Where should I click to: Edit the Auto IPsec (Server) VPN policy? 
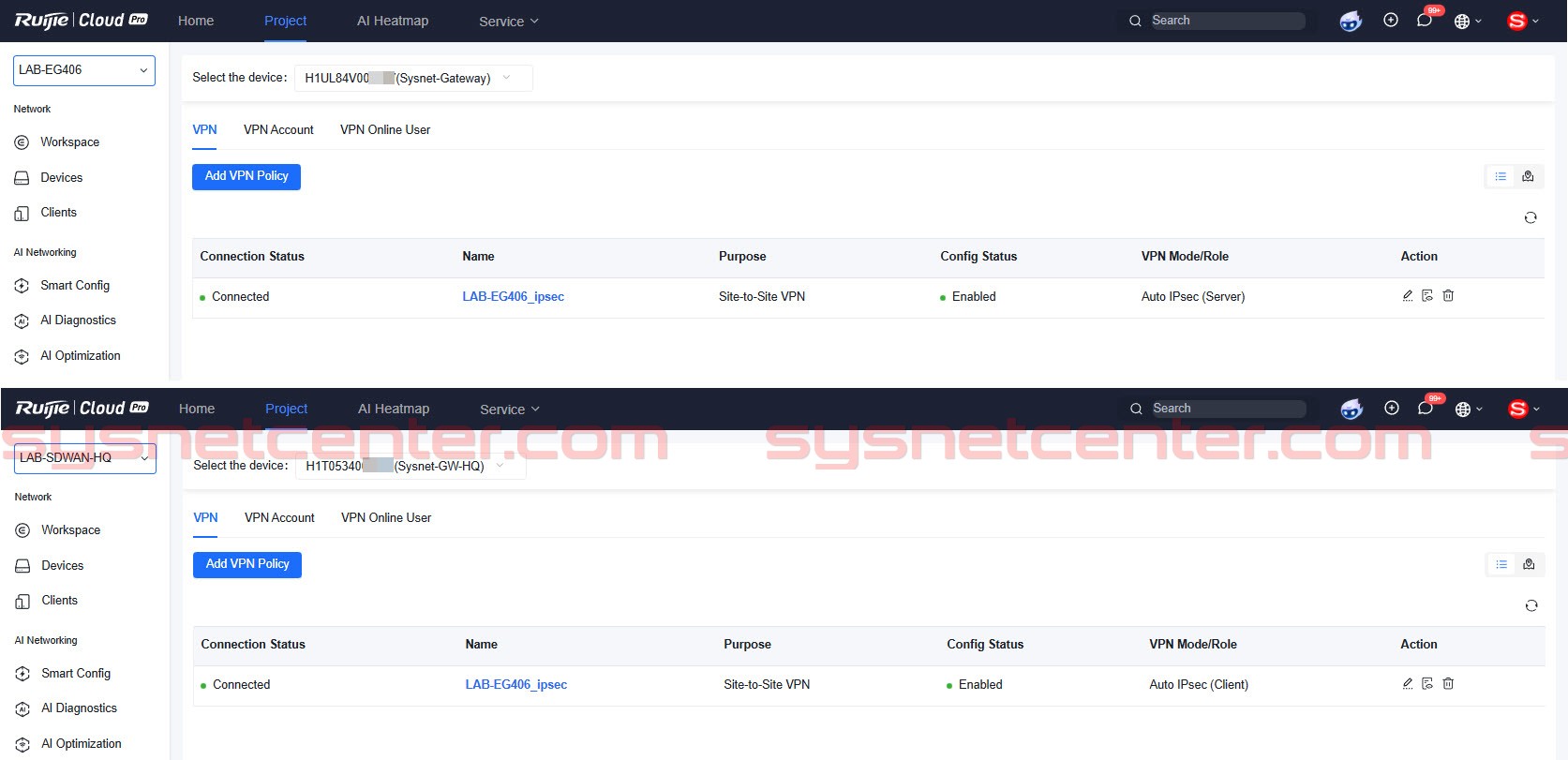(x=1407, y=296)
